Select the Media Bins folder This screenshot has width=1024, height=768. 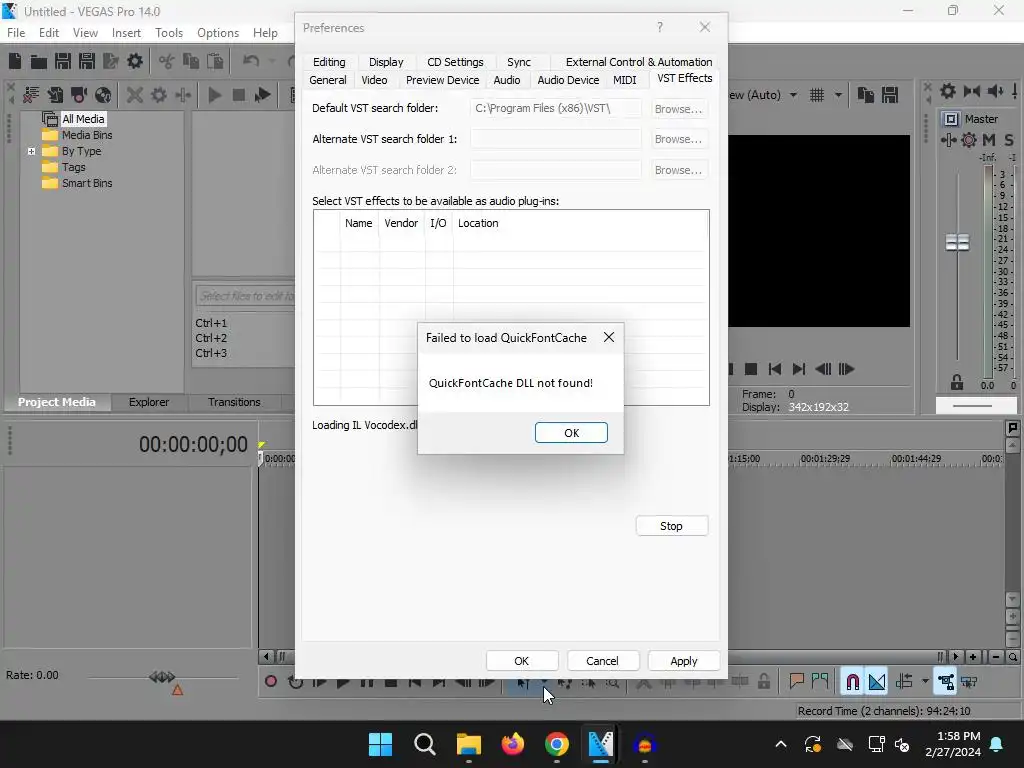click(87, 135)
